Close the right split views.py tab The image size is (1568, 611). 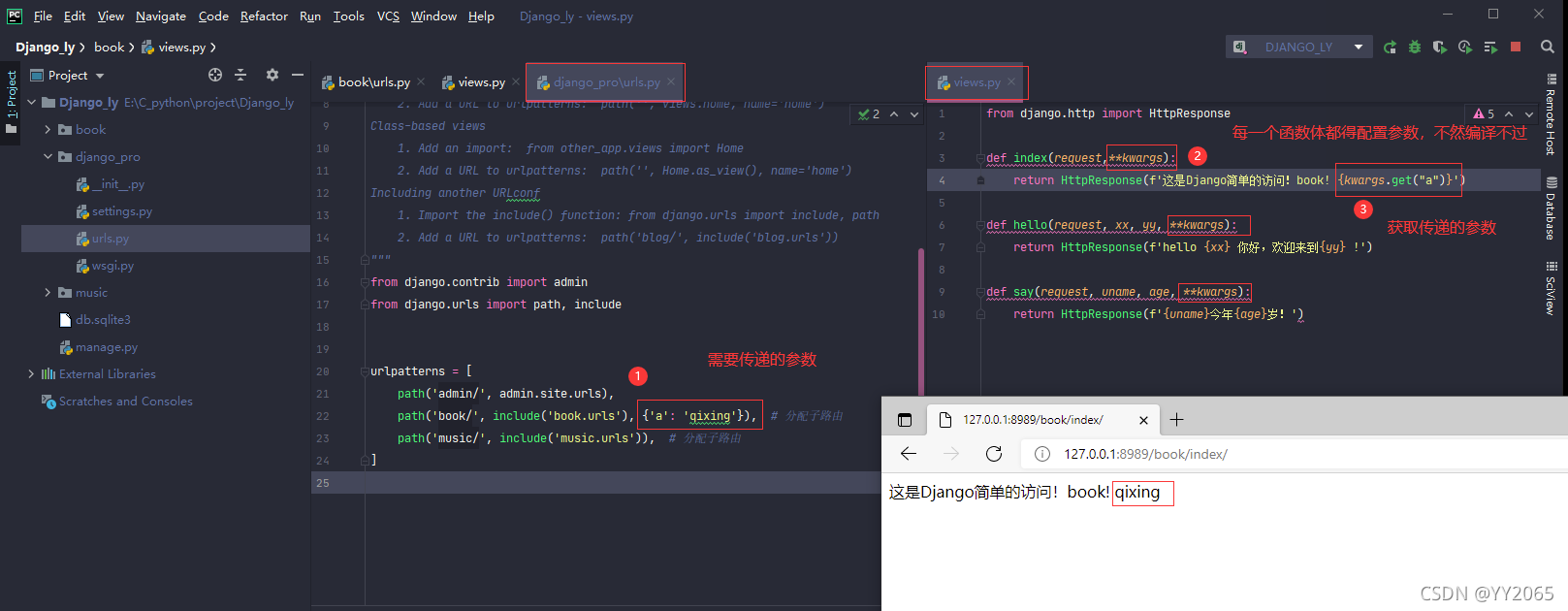(x=1011, y=82)
